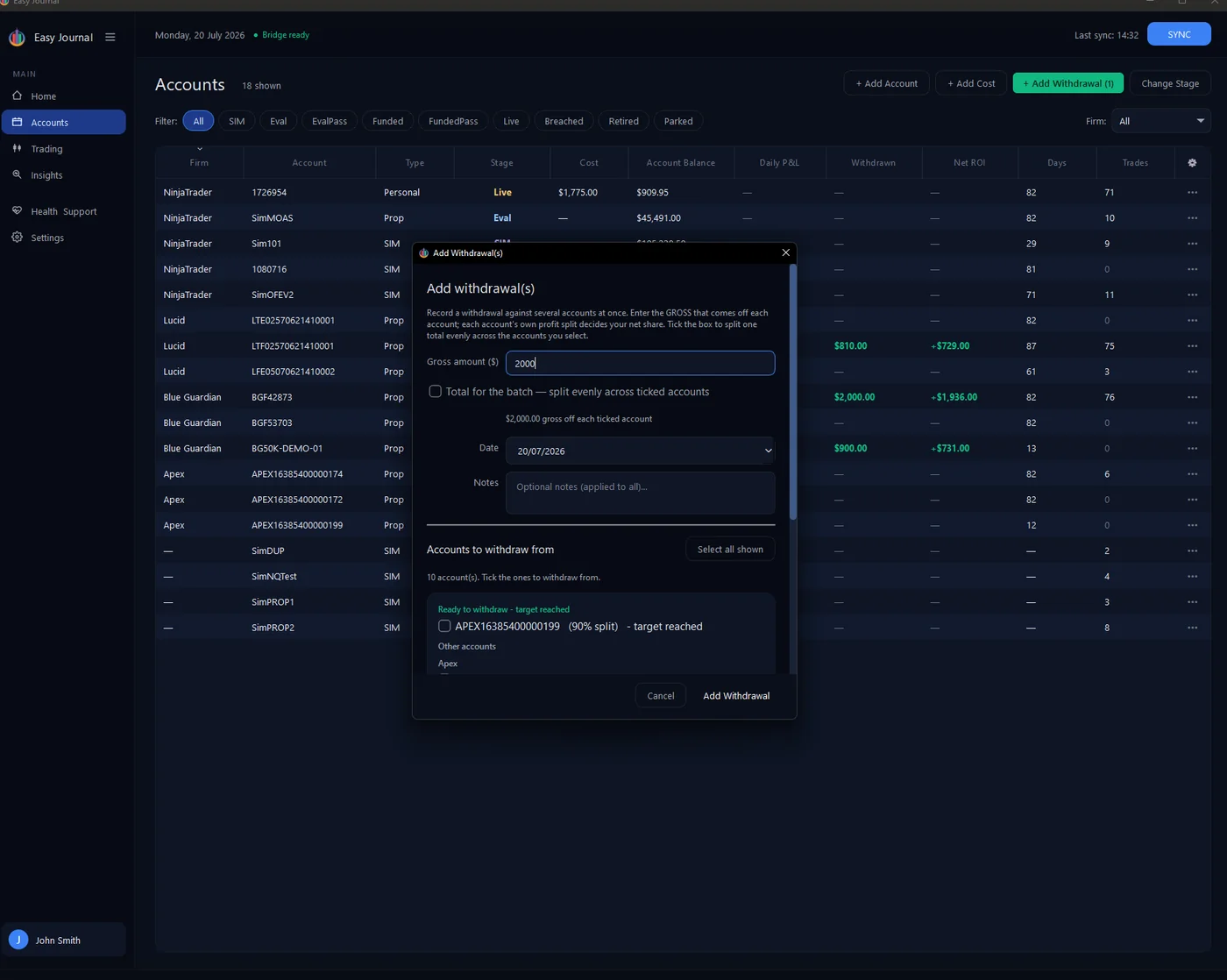Tick 'Total for the batch' checkbox
The width and height of the screenshot is (1227, 980).
tap(435, 391)
